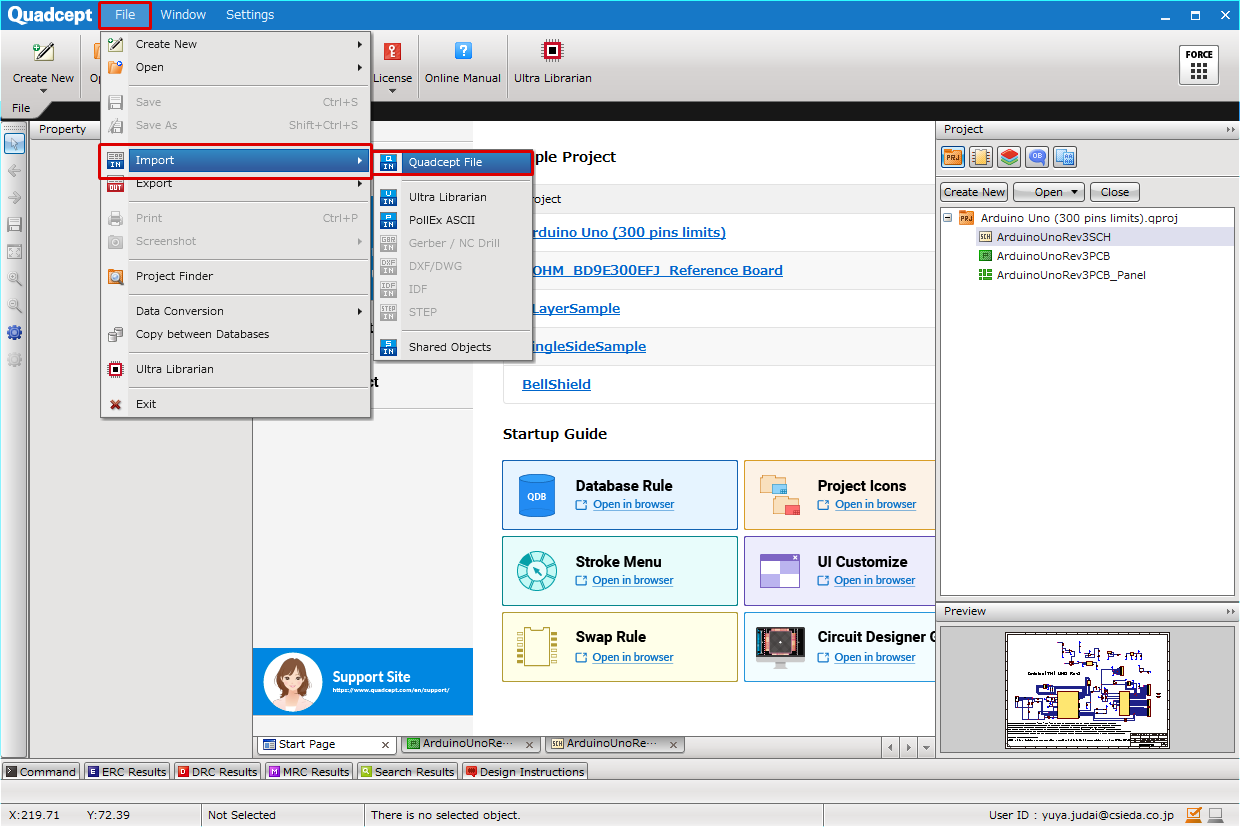Collapse the Arduino Uno project tree node
1240x827 pixels.
[946, 217]
